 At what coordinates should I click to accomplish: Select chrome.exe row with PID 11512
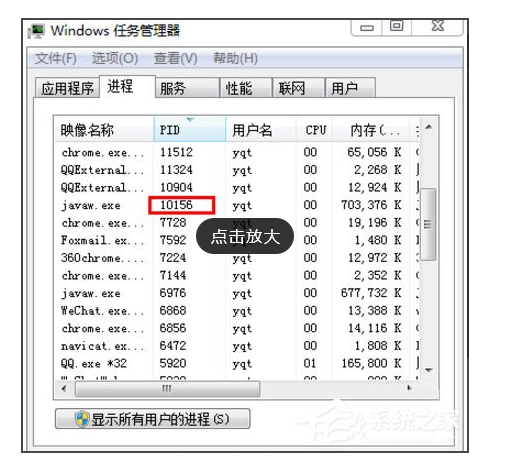point(236,152)
